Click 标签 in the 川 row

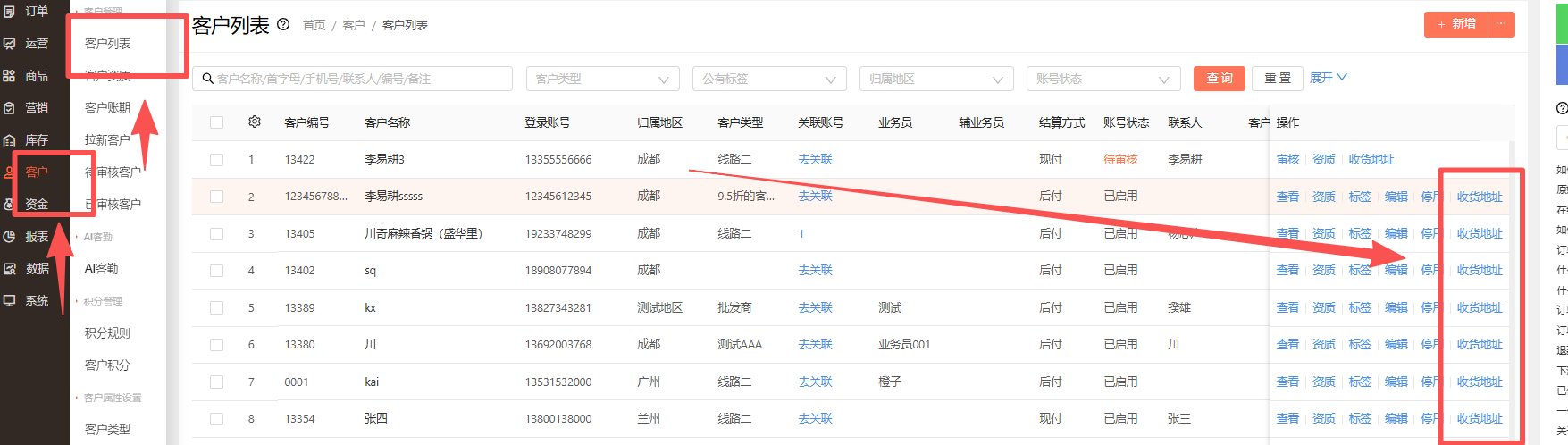pyautogui.click(x=1360, y=345)
